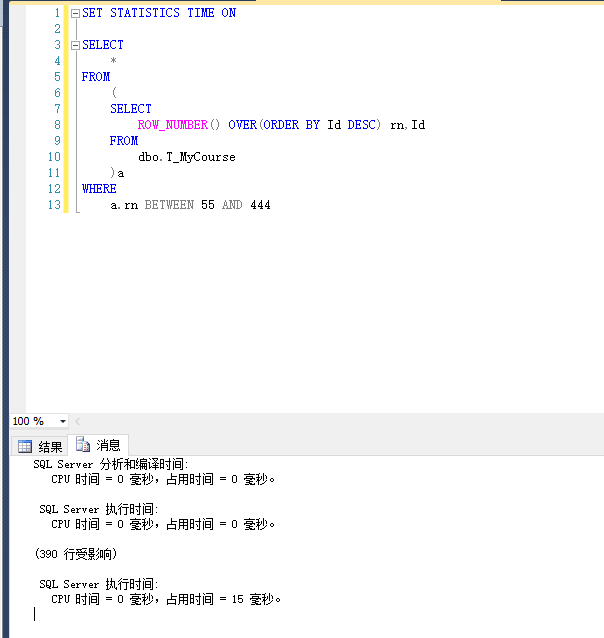Click the asterisk on line 4

pos(113,61)
